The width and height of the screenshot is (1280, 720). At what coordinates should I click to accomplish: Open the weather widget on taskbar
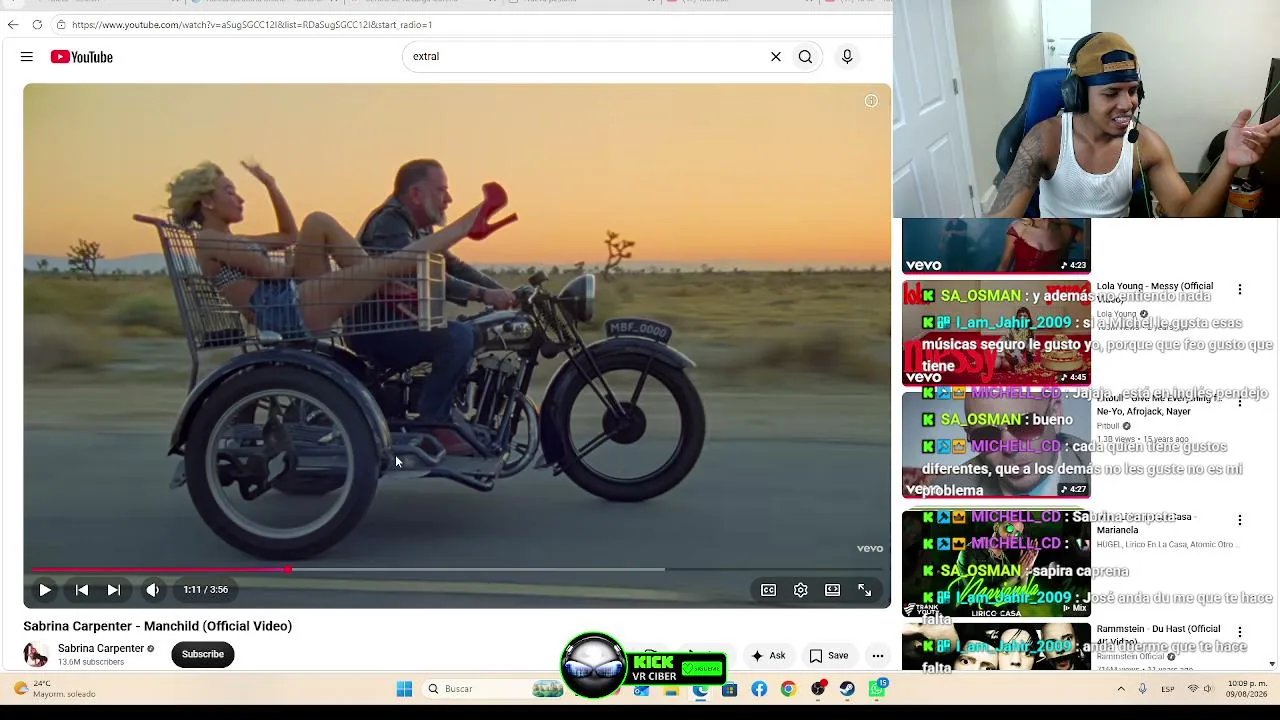pos(55,689)
